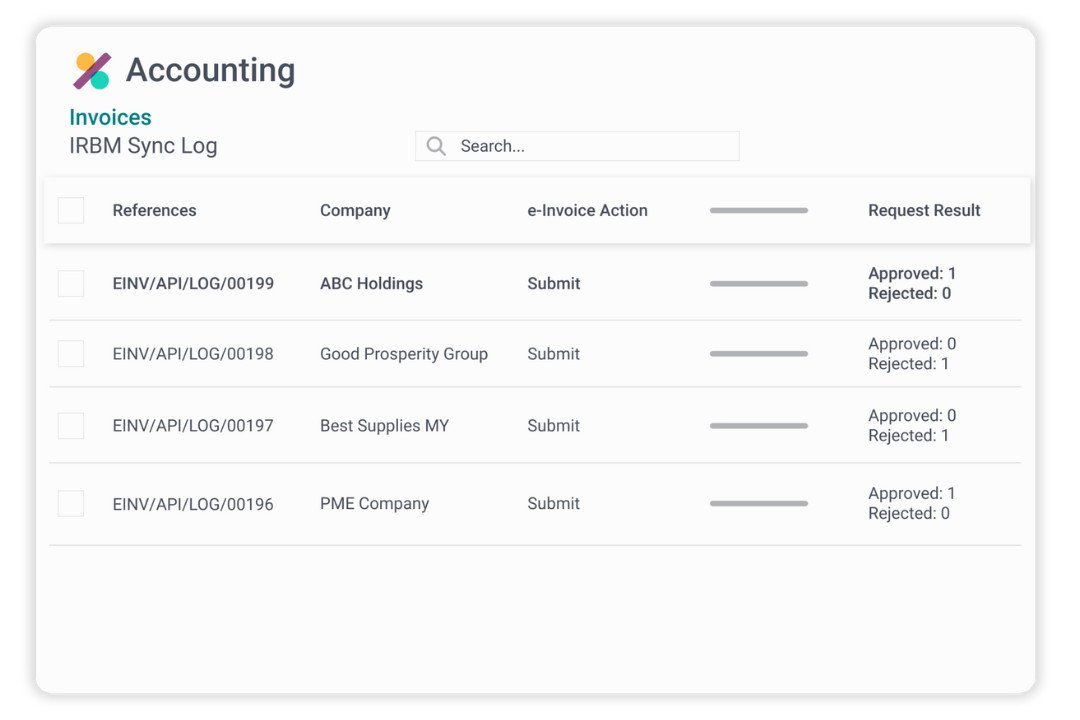This screenshot has width=1080, height=720.
Task: Sort by the References column header
Action: coord(154,210)
